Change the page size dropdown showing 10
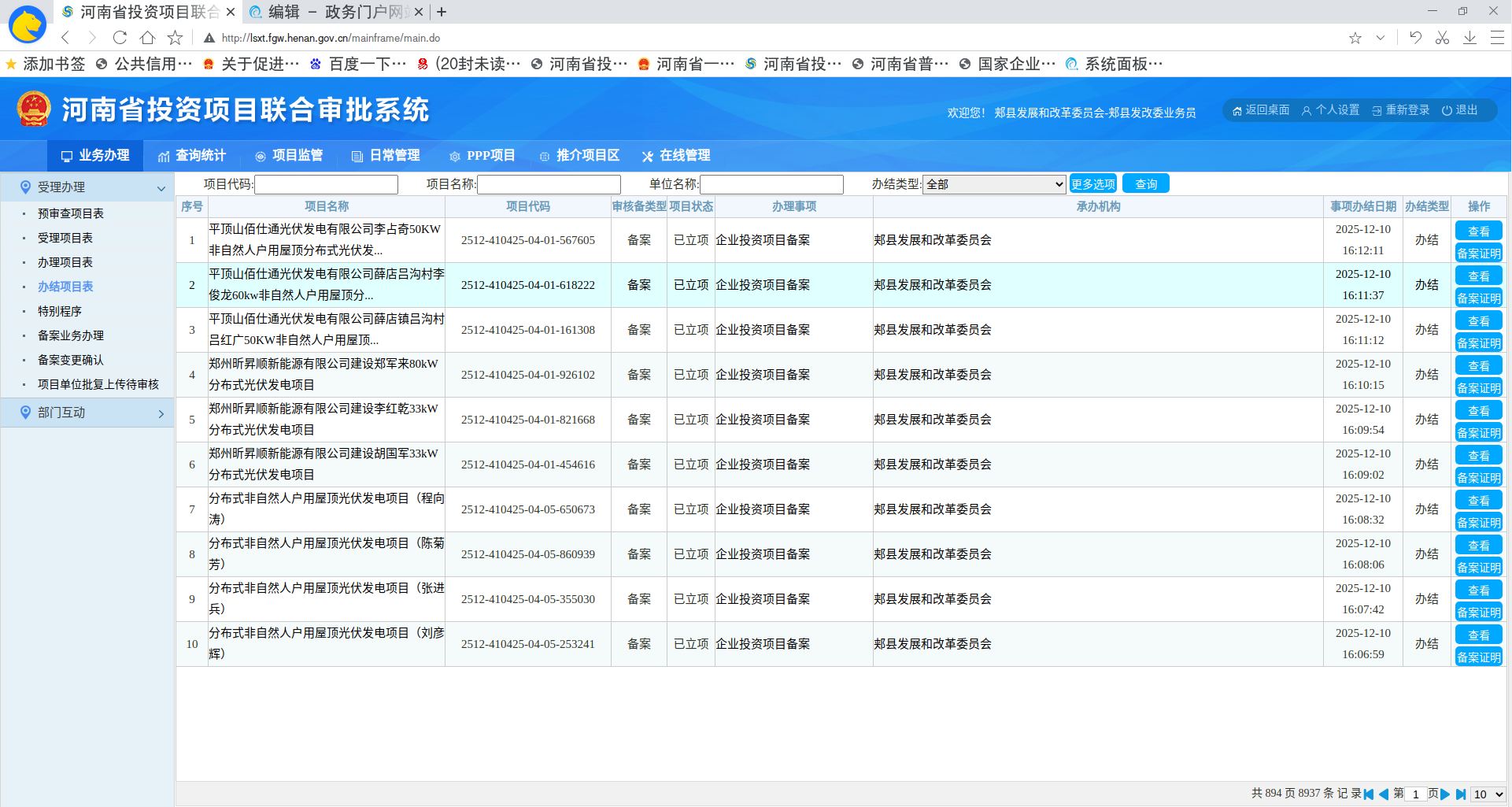This screenshot has width=1512, height=807. pyautogui.click(x=1486, y=794)
